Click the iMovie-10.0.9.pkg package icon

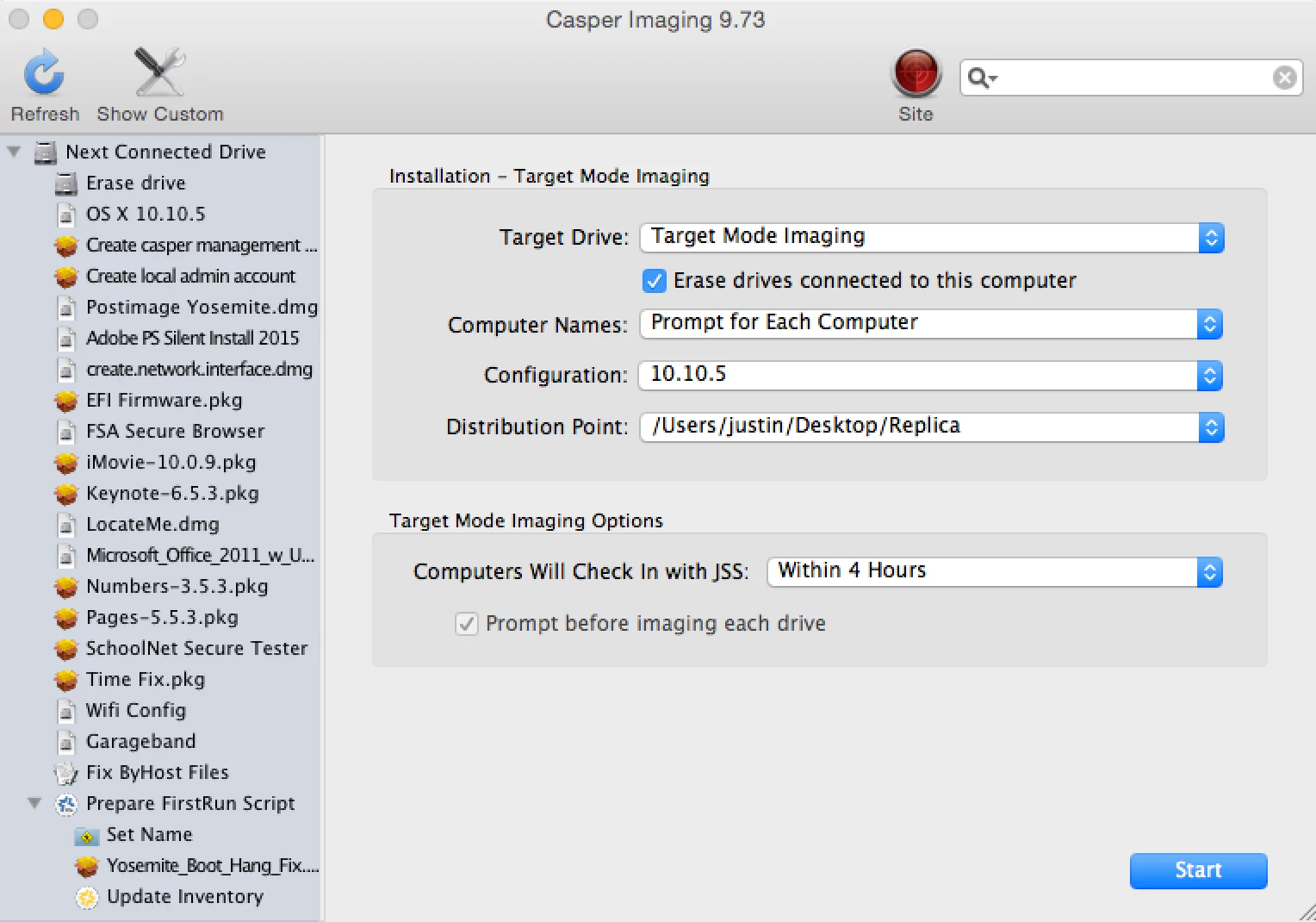[66, 464]
